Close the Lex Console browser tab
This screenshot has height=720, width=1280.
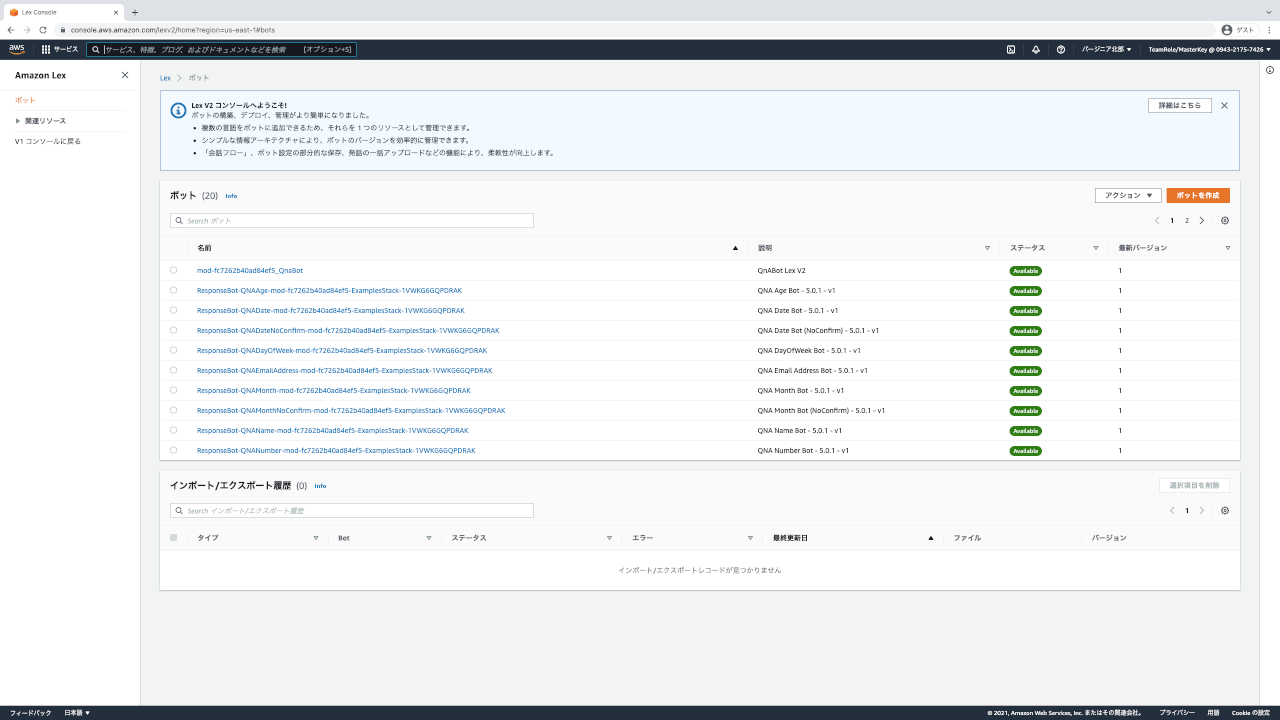click(115, 12)
